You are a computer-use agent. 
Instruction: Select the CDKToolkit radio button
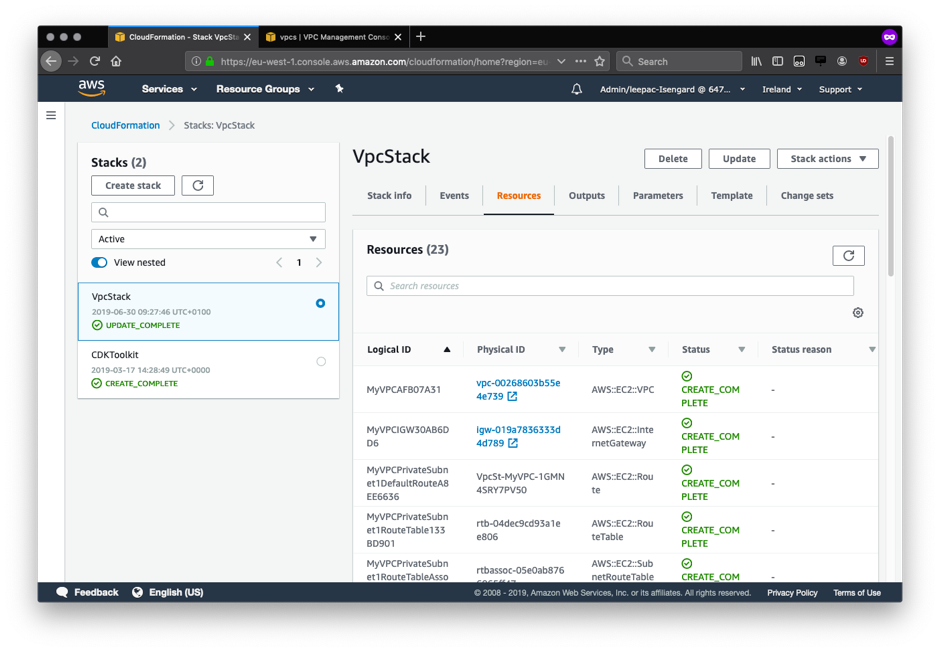(321, 361)
